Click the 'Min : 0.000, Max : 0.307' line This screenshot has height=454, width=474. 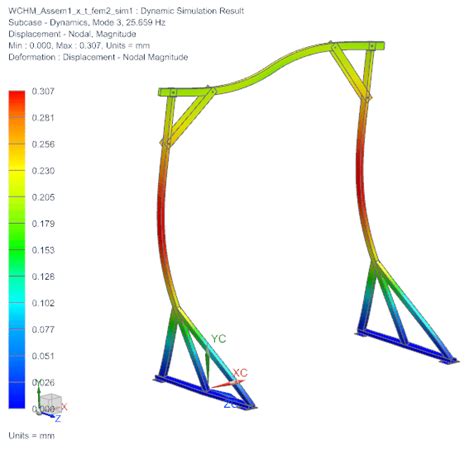79,46
